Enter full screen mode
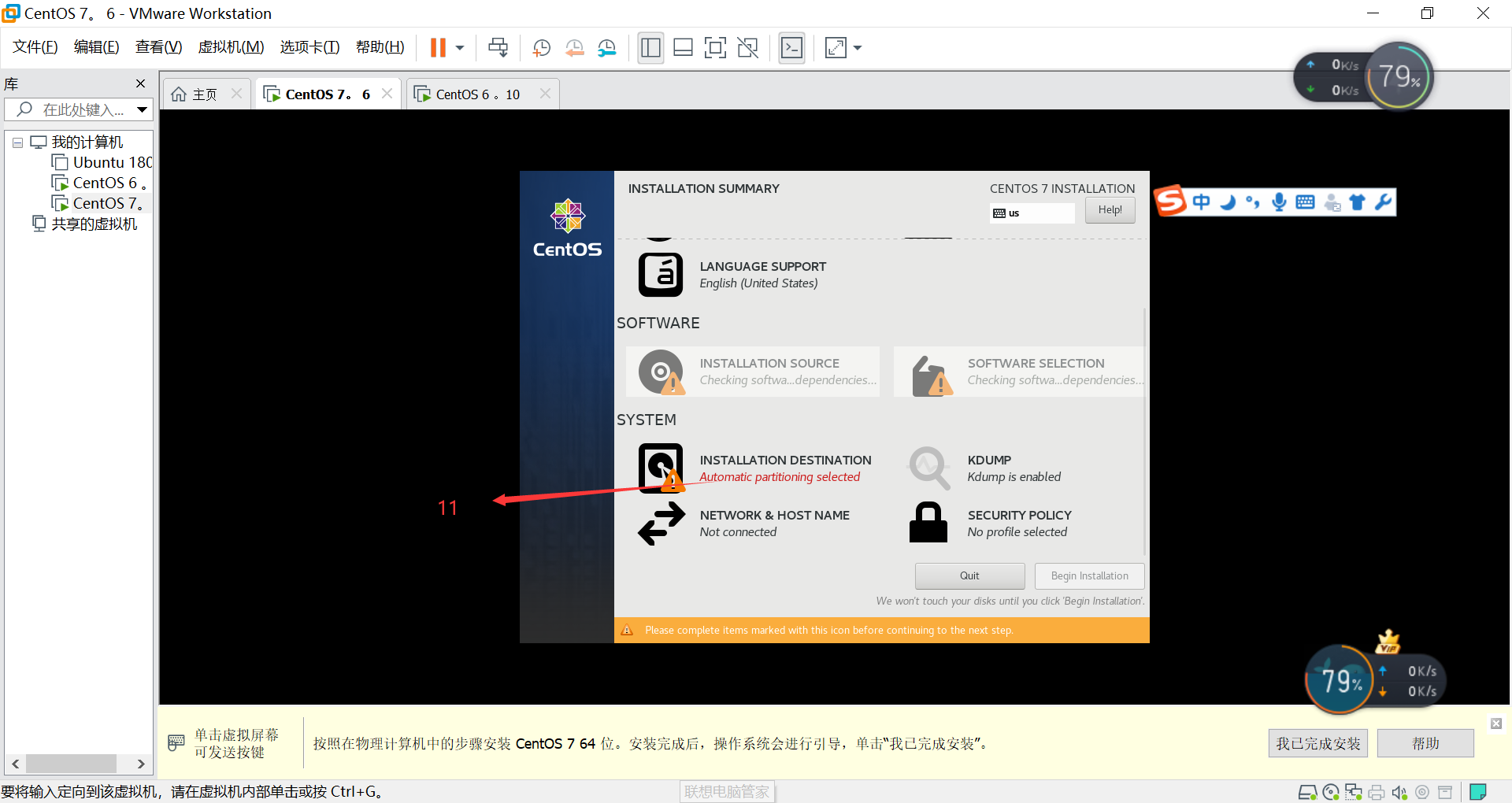Viewport: 1512px width, 803px height. (715, 48)
